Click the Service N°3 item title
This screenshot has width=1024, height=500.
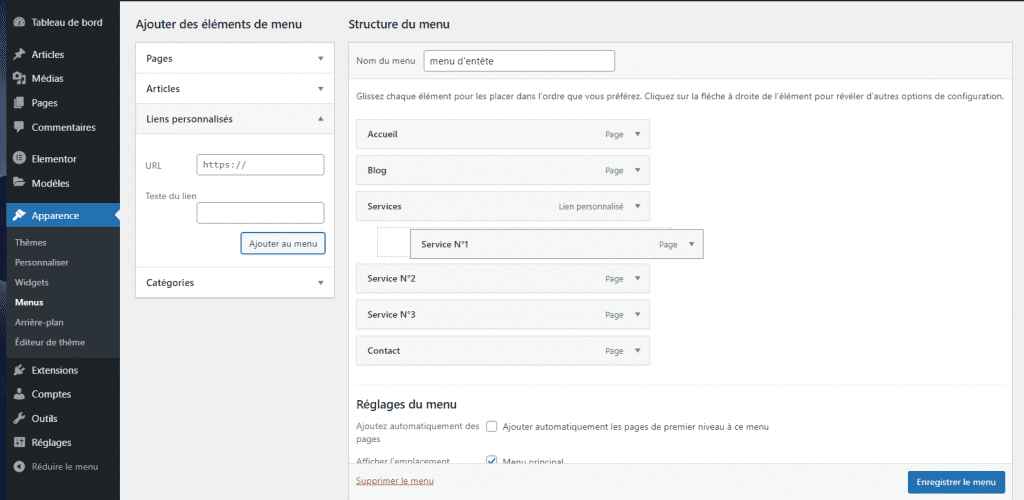pos(392,315)
